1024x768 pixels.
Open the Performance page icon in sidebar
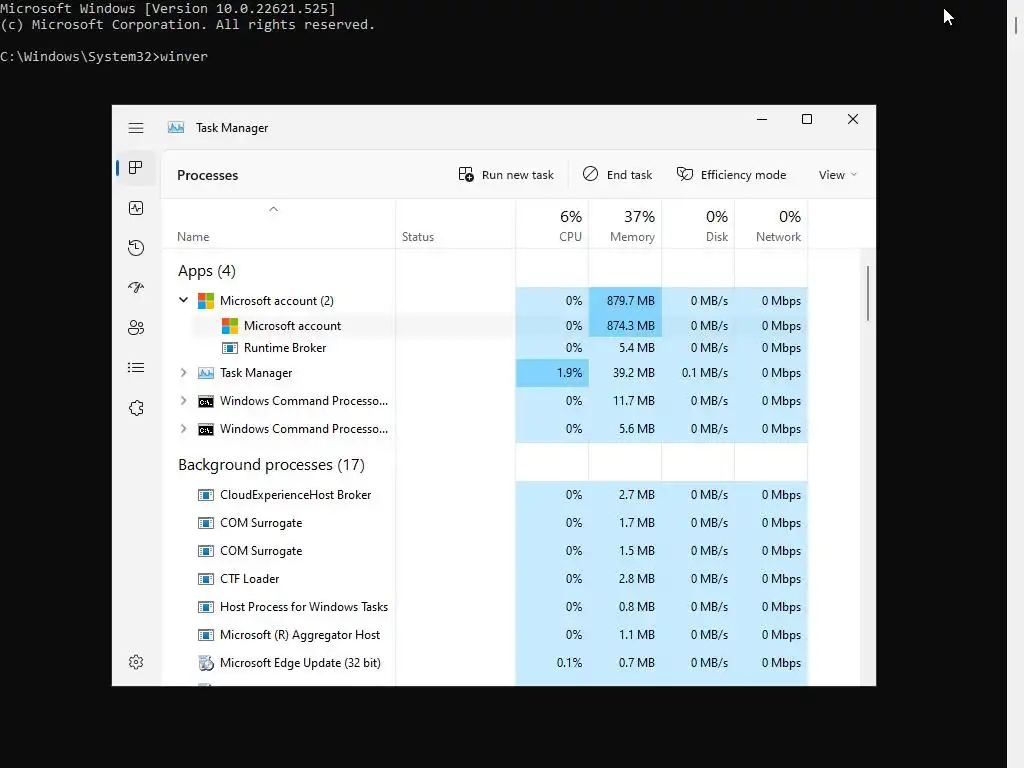[136, 208]
